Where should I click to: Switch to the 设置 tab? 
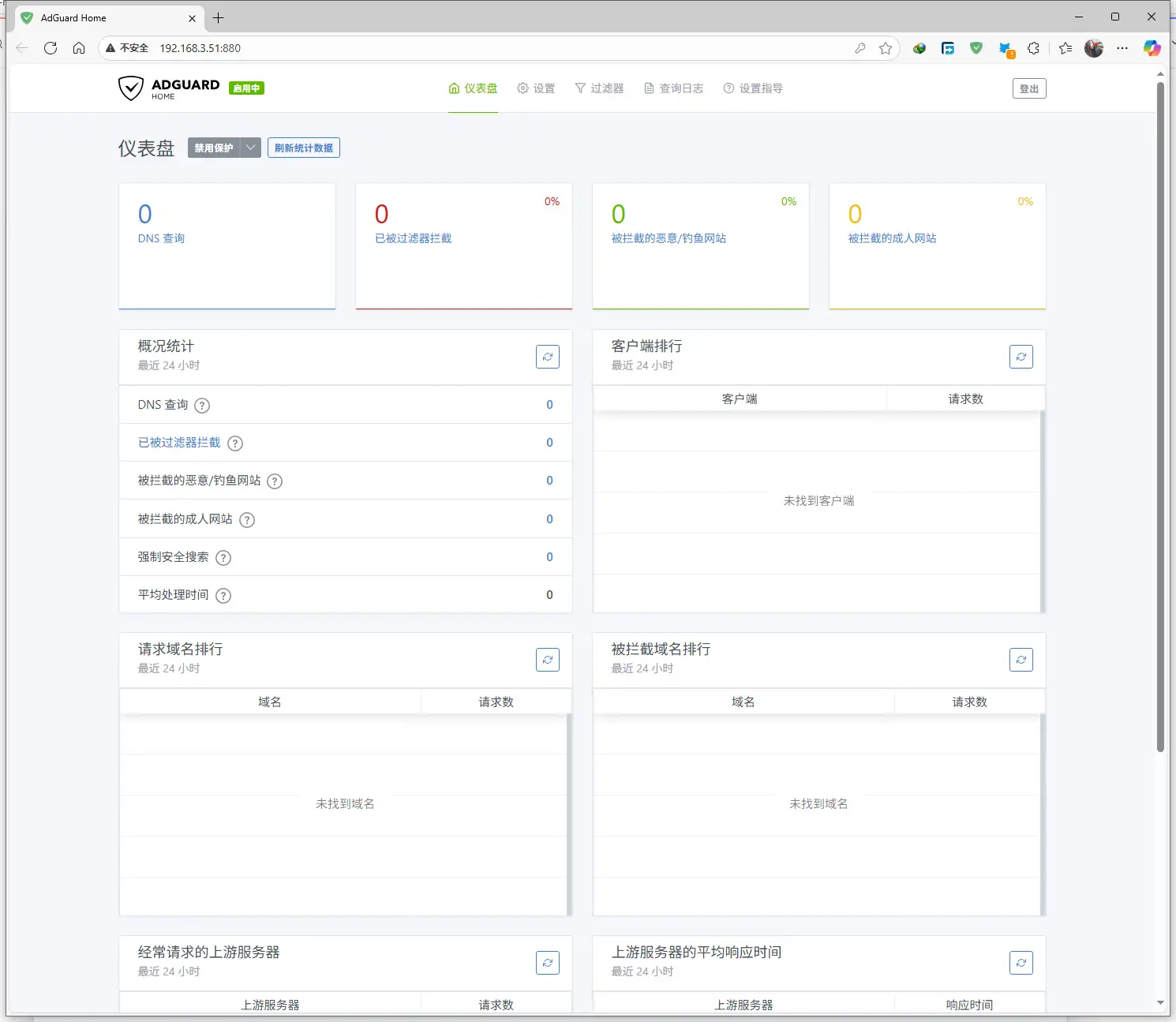tap(537, 88)
